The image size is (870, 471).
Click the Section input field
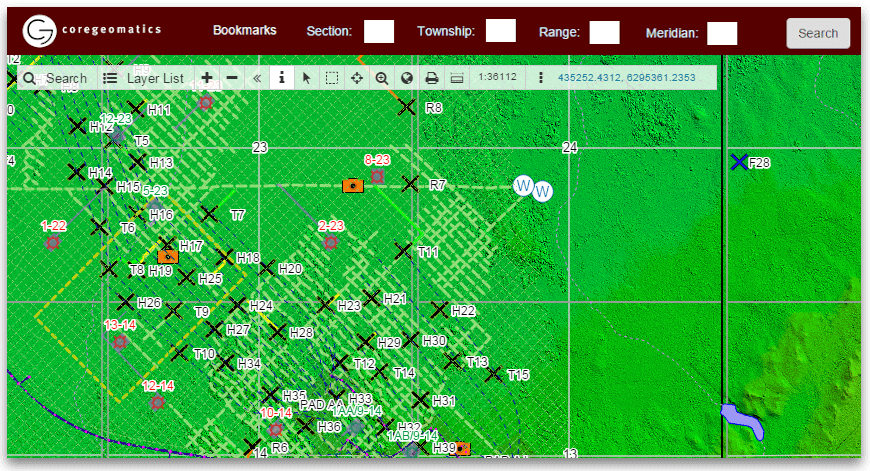378,32
